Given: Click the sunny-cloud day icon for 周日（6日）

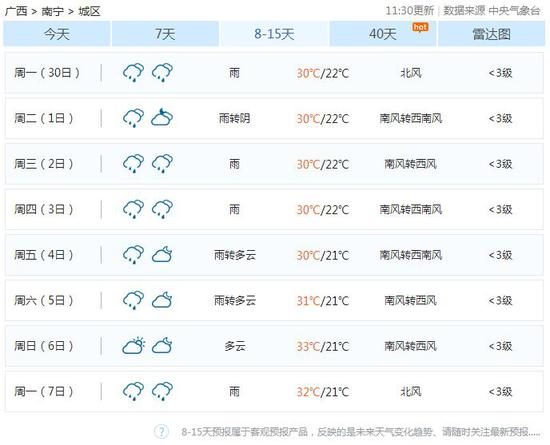Looking at the screenshot, I should click(x=133, y=346).
